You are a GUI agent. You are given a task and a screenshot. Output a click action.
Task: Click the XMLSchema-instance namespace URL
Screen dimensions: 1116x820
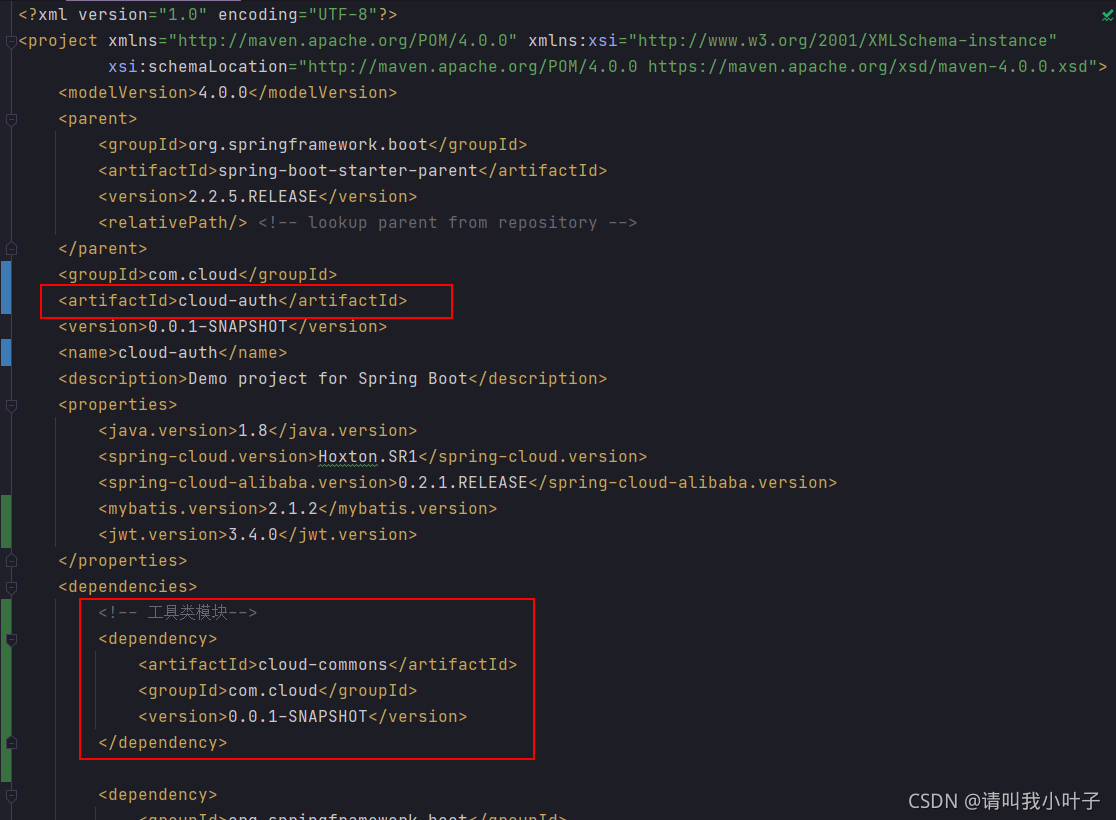pos(843,41)
